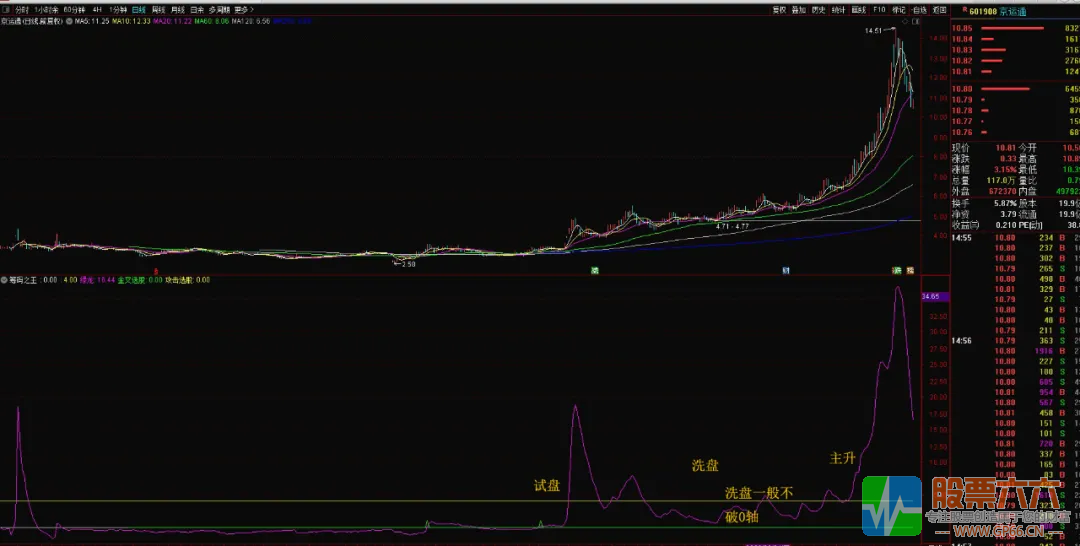Click the gear icon beside MA5 legend

pos(68,20)
